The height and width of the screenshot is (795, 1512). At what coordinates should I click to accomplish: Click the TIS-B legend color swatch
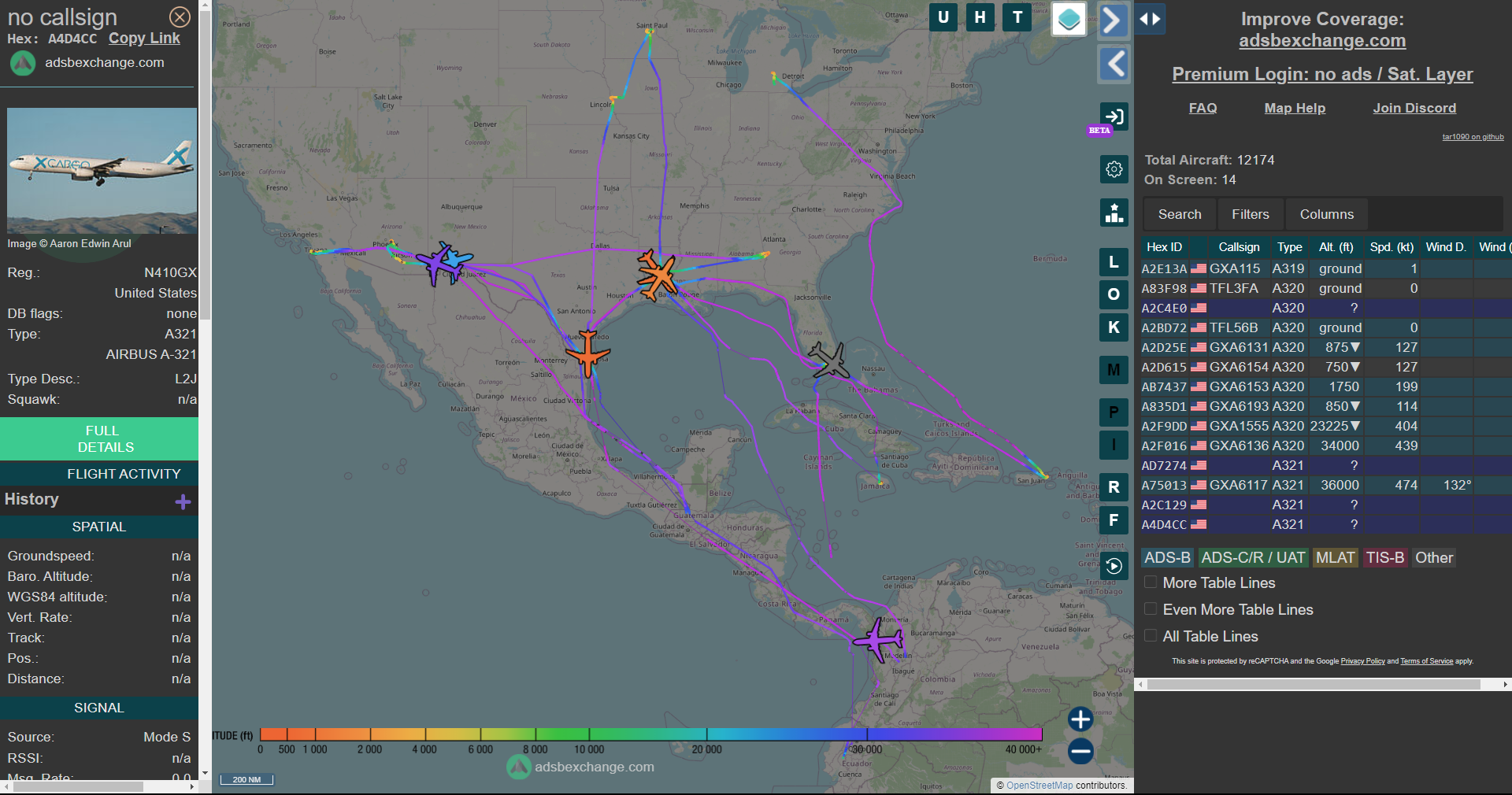[1384, 557]
